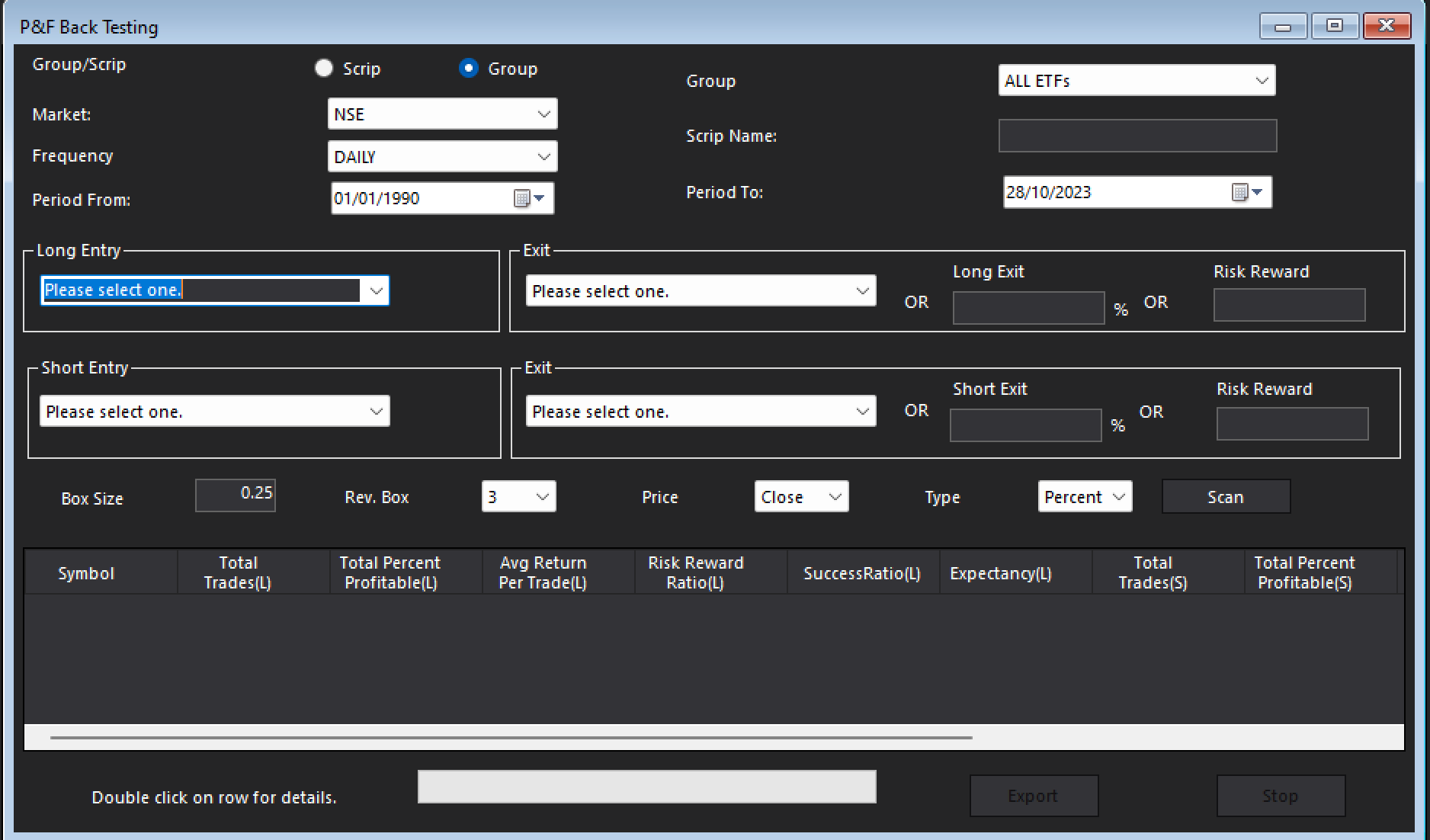This screenshot has width=1430, height=840.
Task: Click the Symbol column header
Action: [x=101, y=572]
